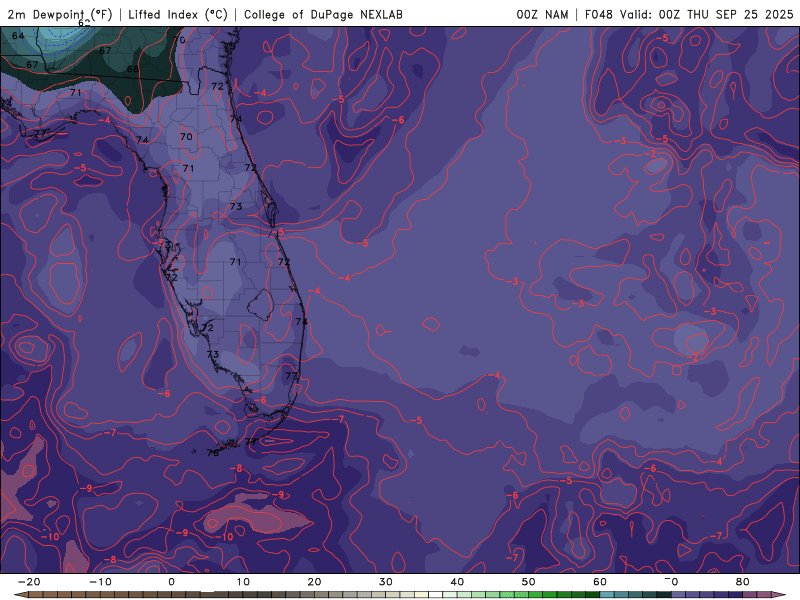Click the dewpoint value "76" by Florida Keys
This screenshot has height=600, width=800.
[x=213, y=453]
